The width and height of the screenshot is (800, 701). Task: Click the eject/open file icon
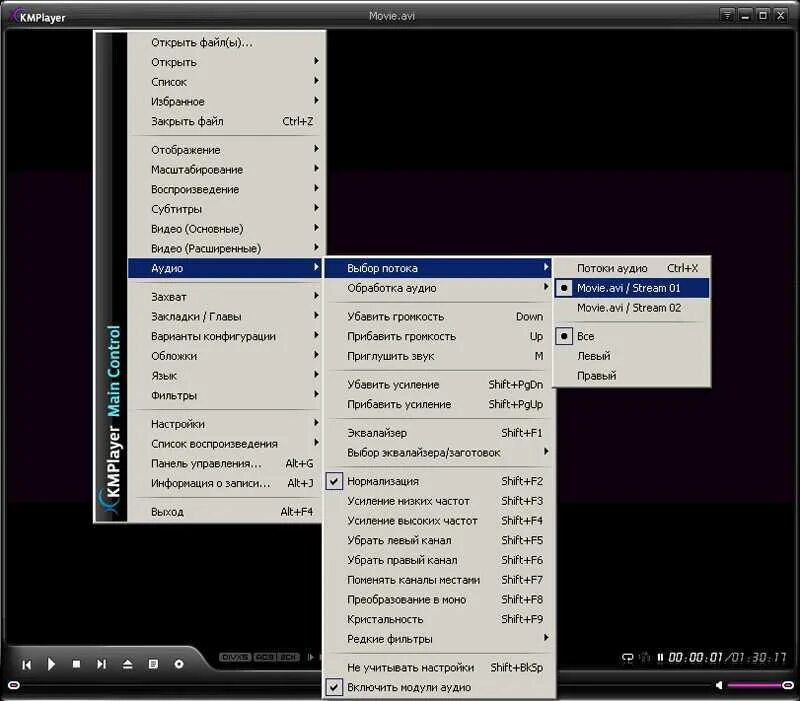coord(128,664)
